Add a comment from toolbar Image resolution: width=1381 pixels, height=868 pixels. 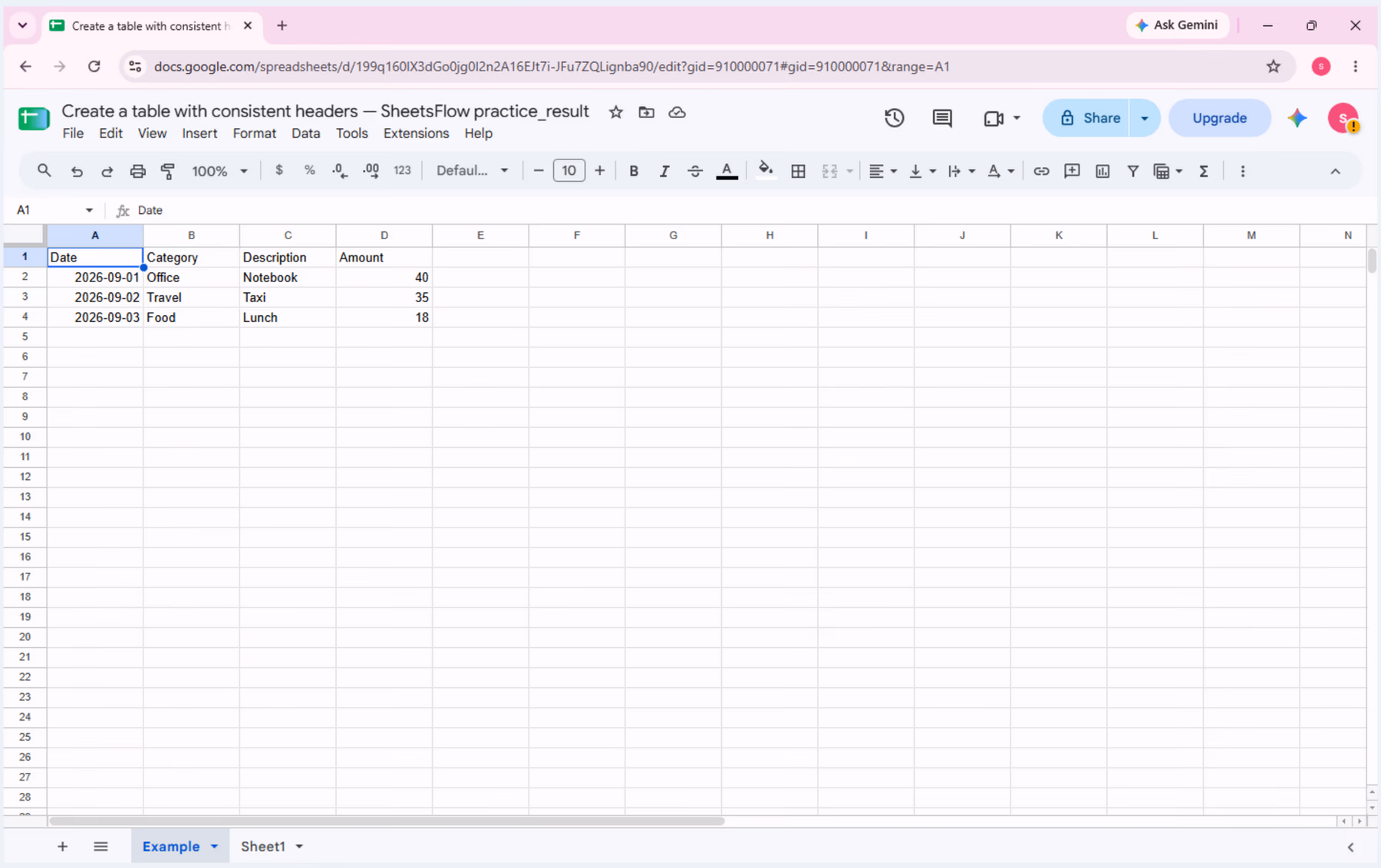pyautogui.click(x=1072, y=171)
